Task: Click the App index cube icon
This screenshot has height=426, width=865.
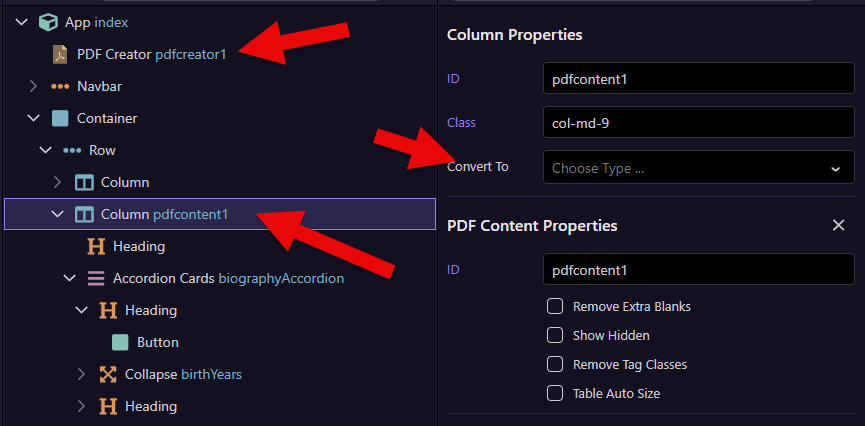Action: point(48,23)
